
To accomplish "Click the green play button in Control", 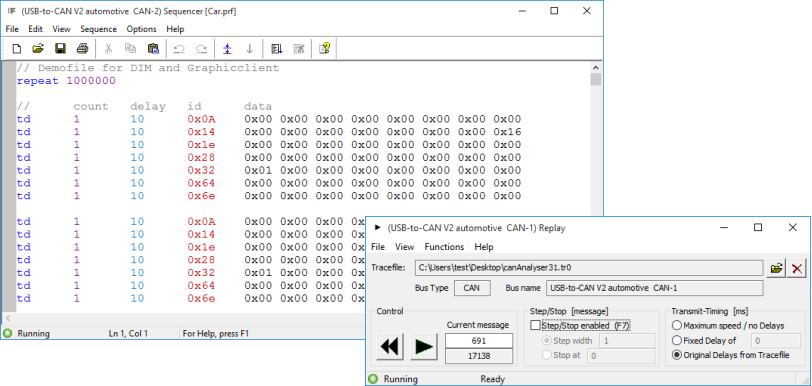I will [x=424, y=346].
